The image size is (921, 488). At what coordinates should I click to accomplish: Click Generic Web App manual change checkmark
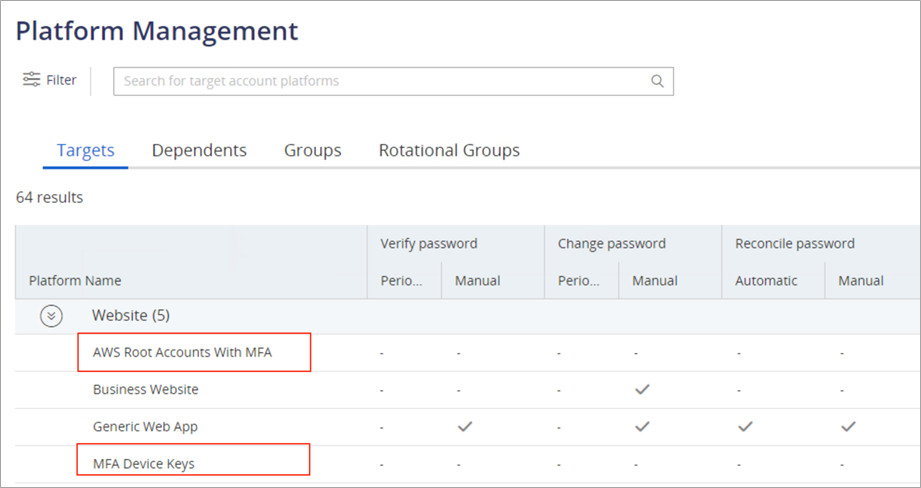point(642,426)
